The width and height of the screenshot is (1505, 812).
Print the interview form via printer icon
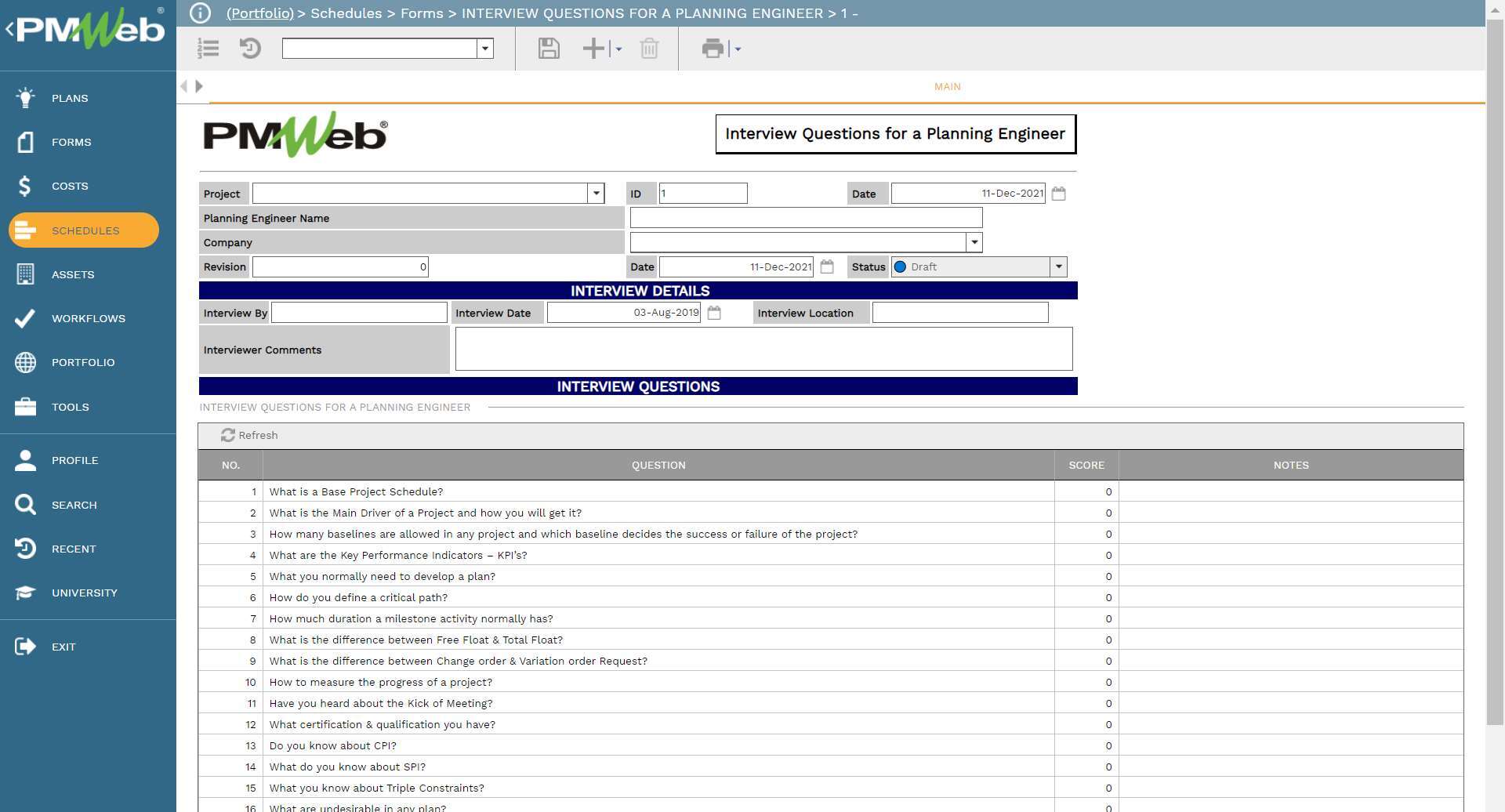712,49
